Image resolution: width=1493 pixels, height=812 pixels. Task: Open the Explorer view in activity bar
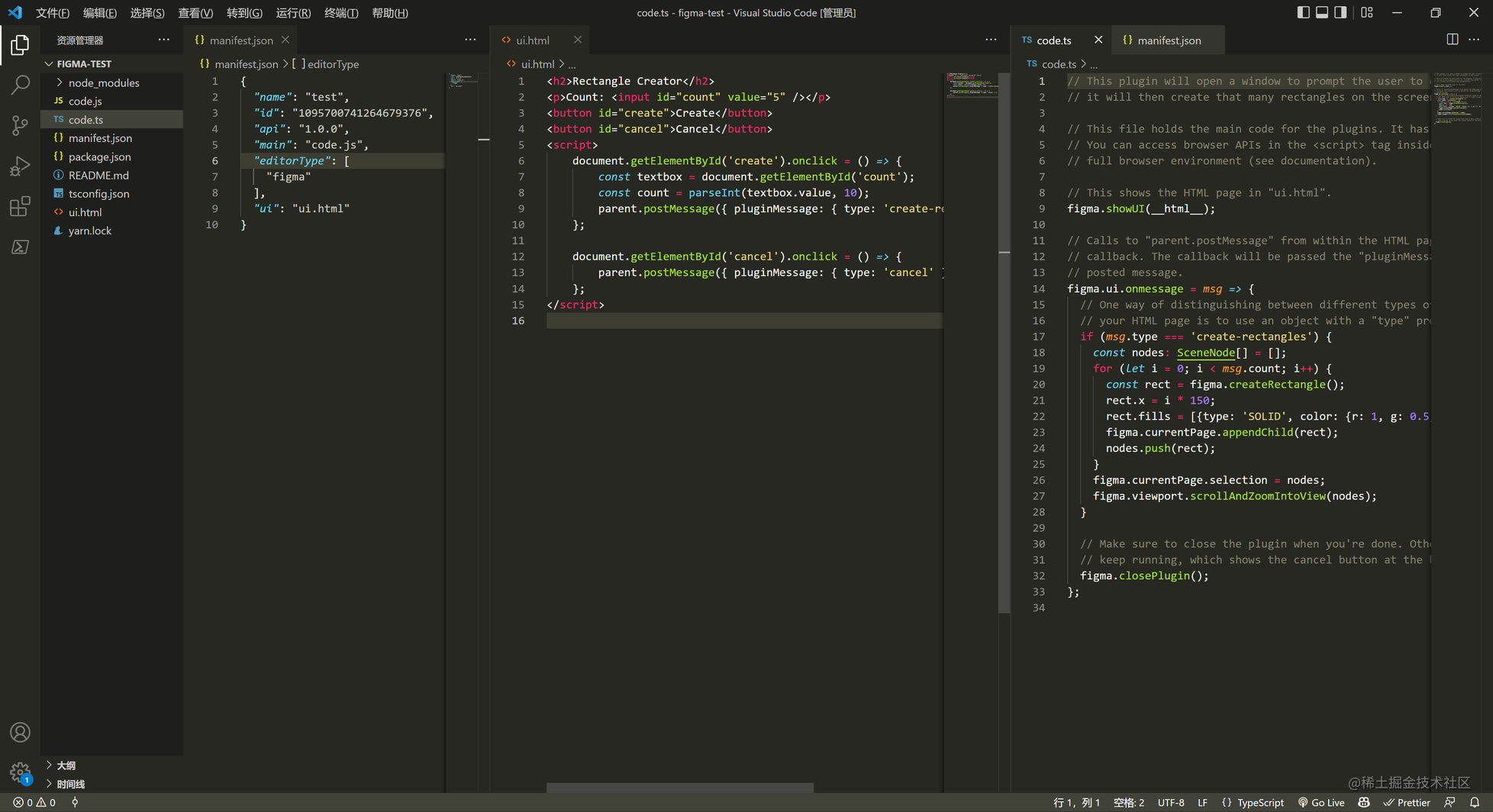pyautogui.click(x=20, y=45)
